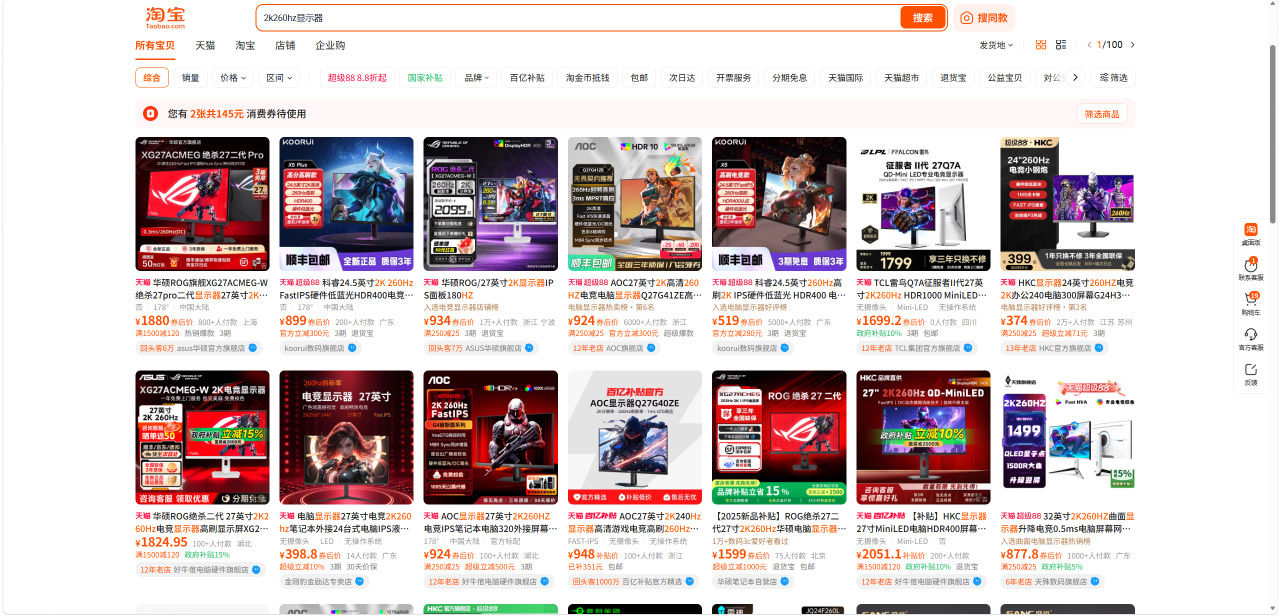Toggle the 国家补贴 filter chip
Viewport: 1280px width, 616px height.
coord(425,78)
